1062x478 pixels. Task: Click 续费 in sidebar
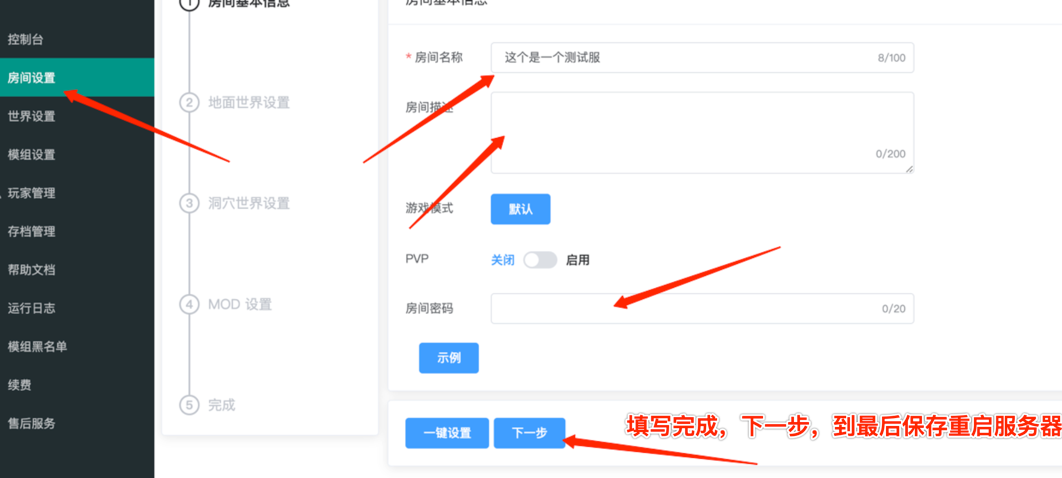pos(20,385)
